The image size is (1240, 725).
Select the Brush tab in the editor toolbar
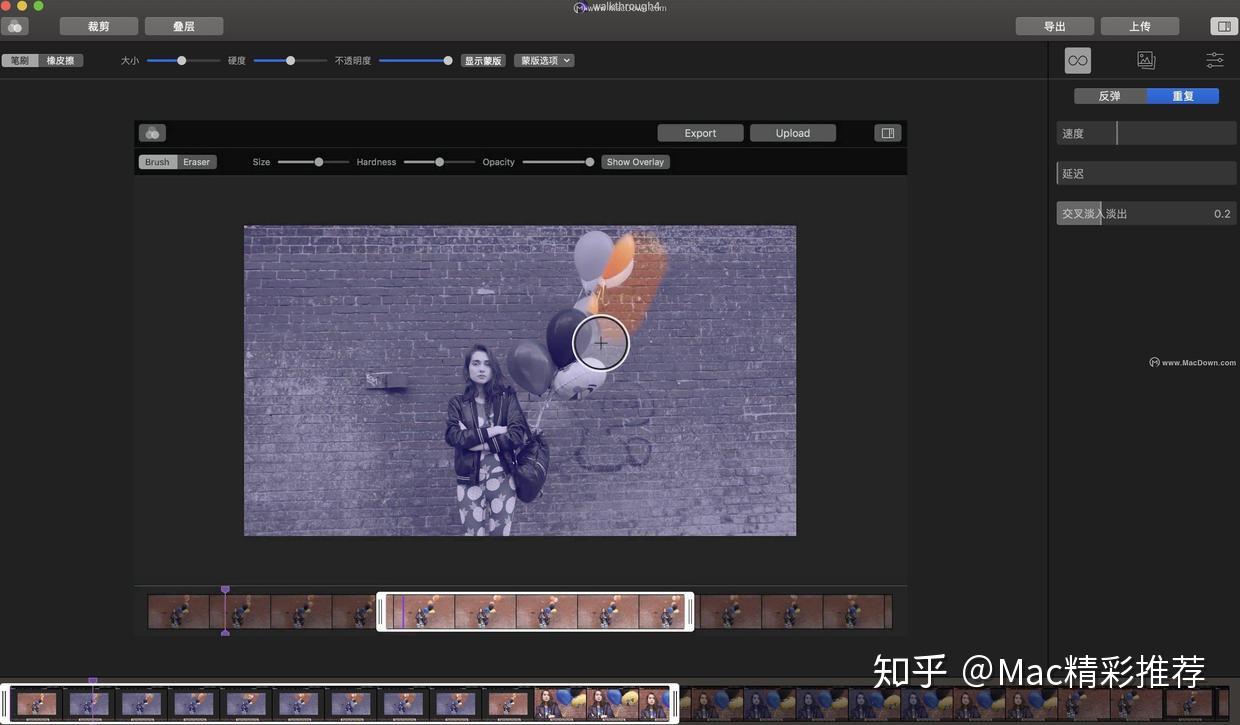pyautogui.click(x=156, y=161)
